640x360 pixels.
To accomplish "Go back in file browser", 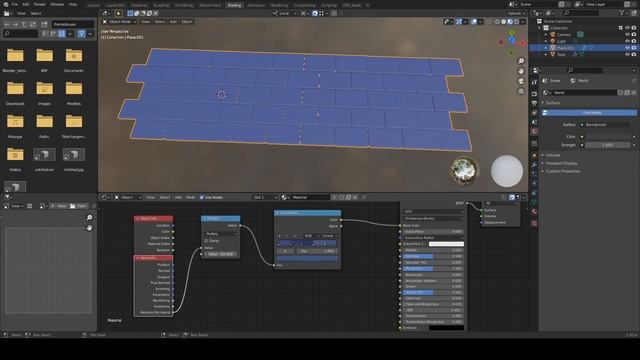I will (x=7, y=24).
